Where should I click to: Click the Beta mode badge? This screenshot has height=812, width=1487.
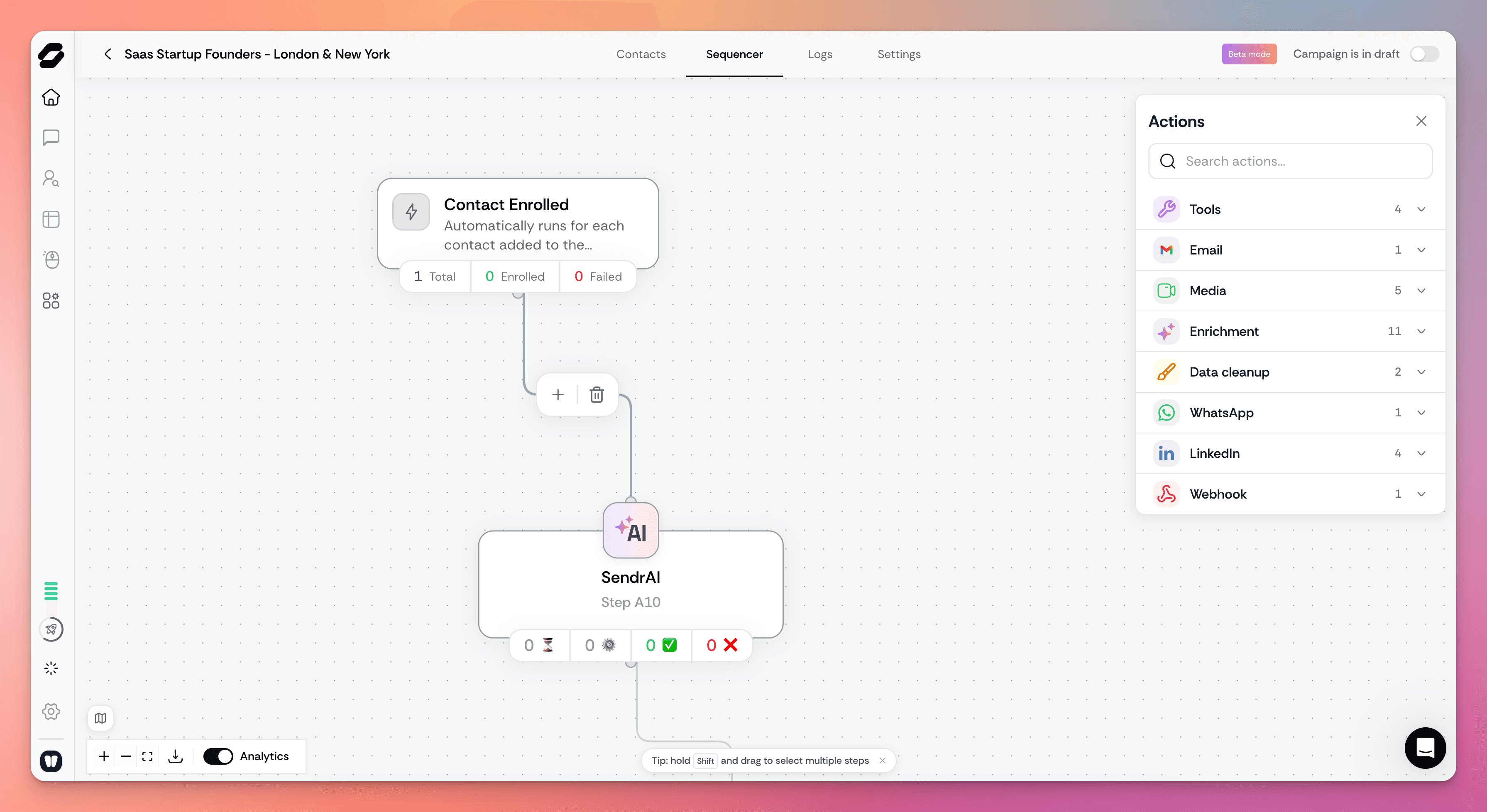coord(1249,54)
